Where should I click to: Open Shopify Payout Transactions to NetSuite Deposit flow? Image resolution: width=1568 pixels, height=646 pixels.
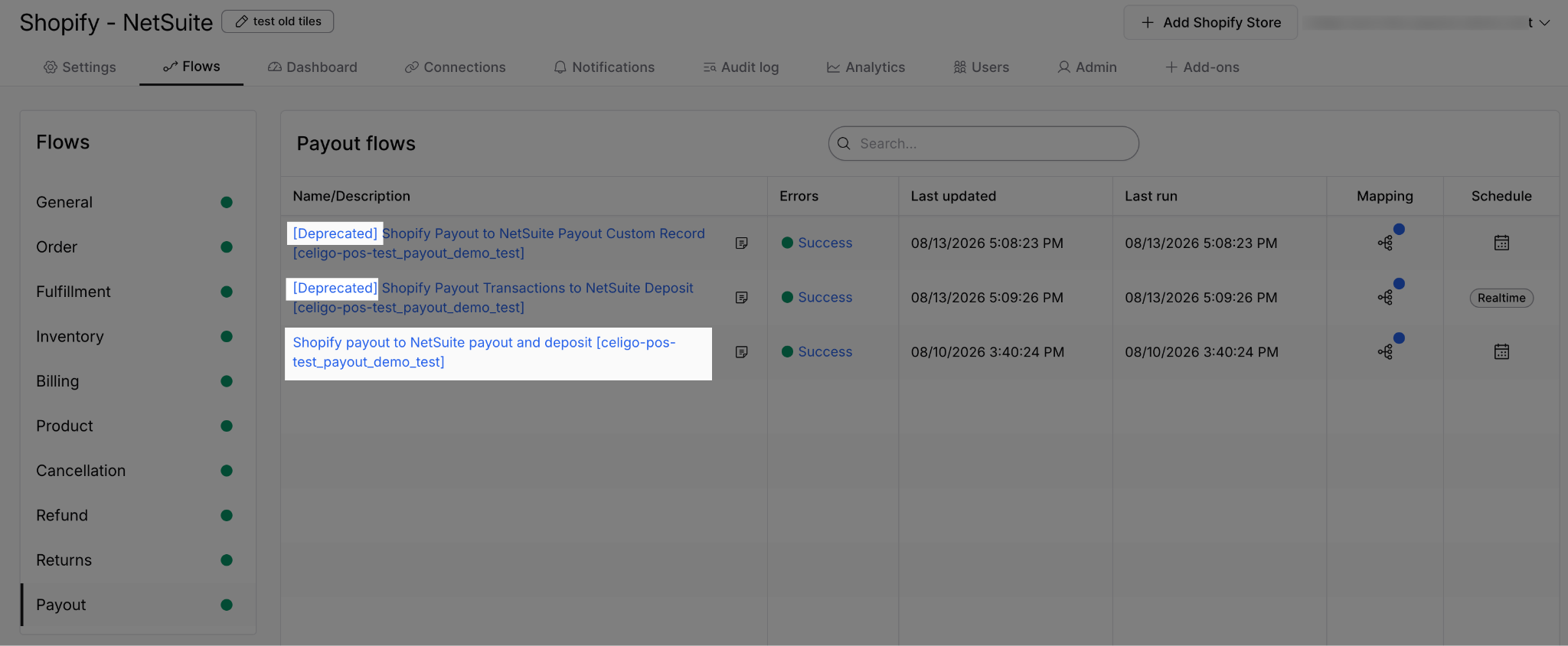(493, 297)
